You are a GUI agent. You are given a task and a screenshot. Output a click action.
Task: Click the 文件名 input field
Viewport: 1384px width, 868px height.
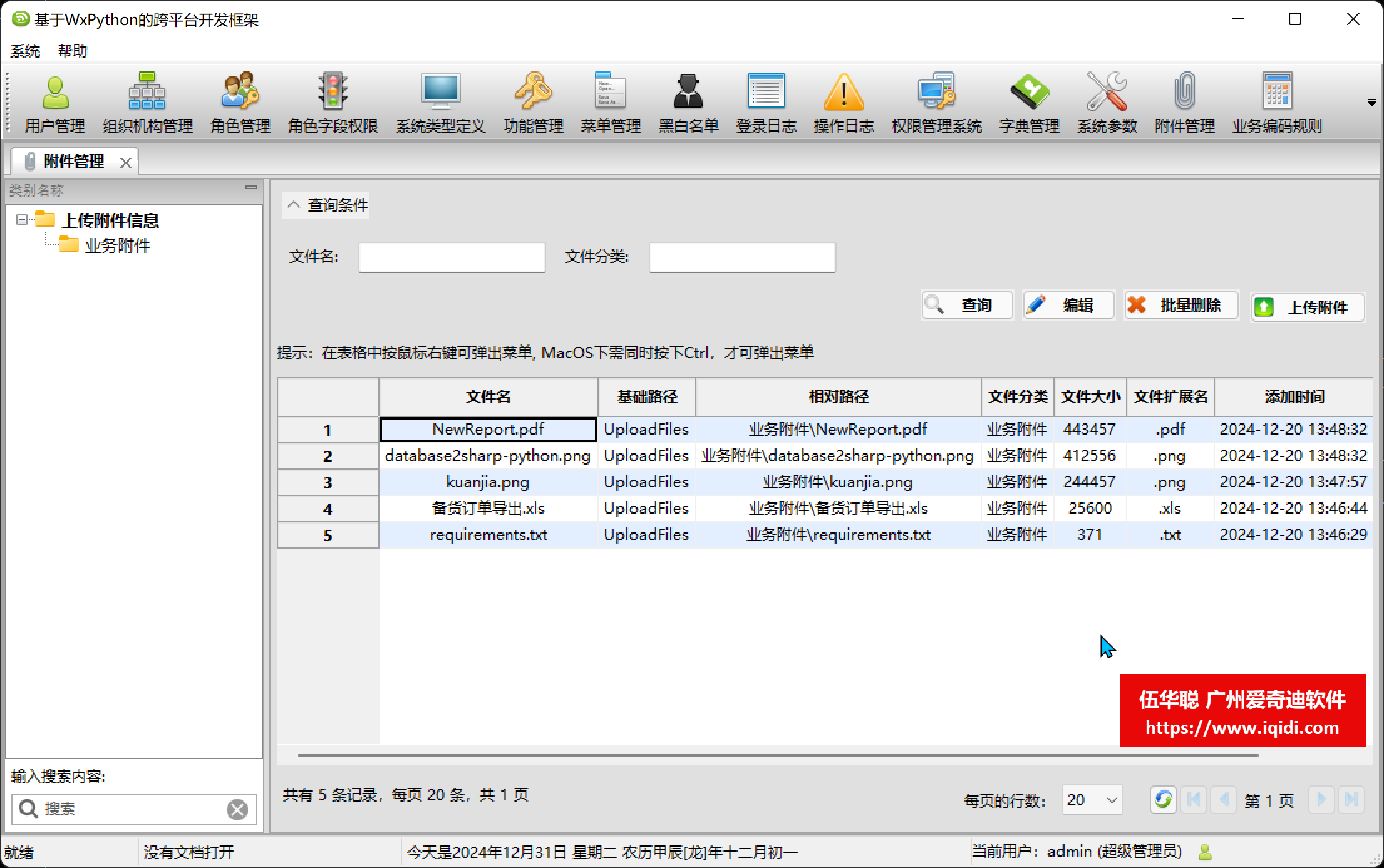[x=452, y=257]
